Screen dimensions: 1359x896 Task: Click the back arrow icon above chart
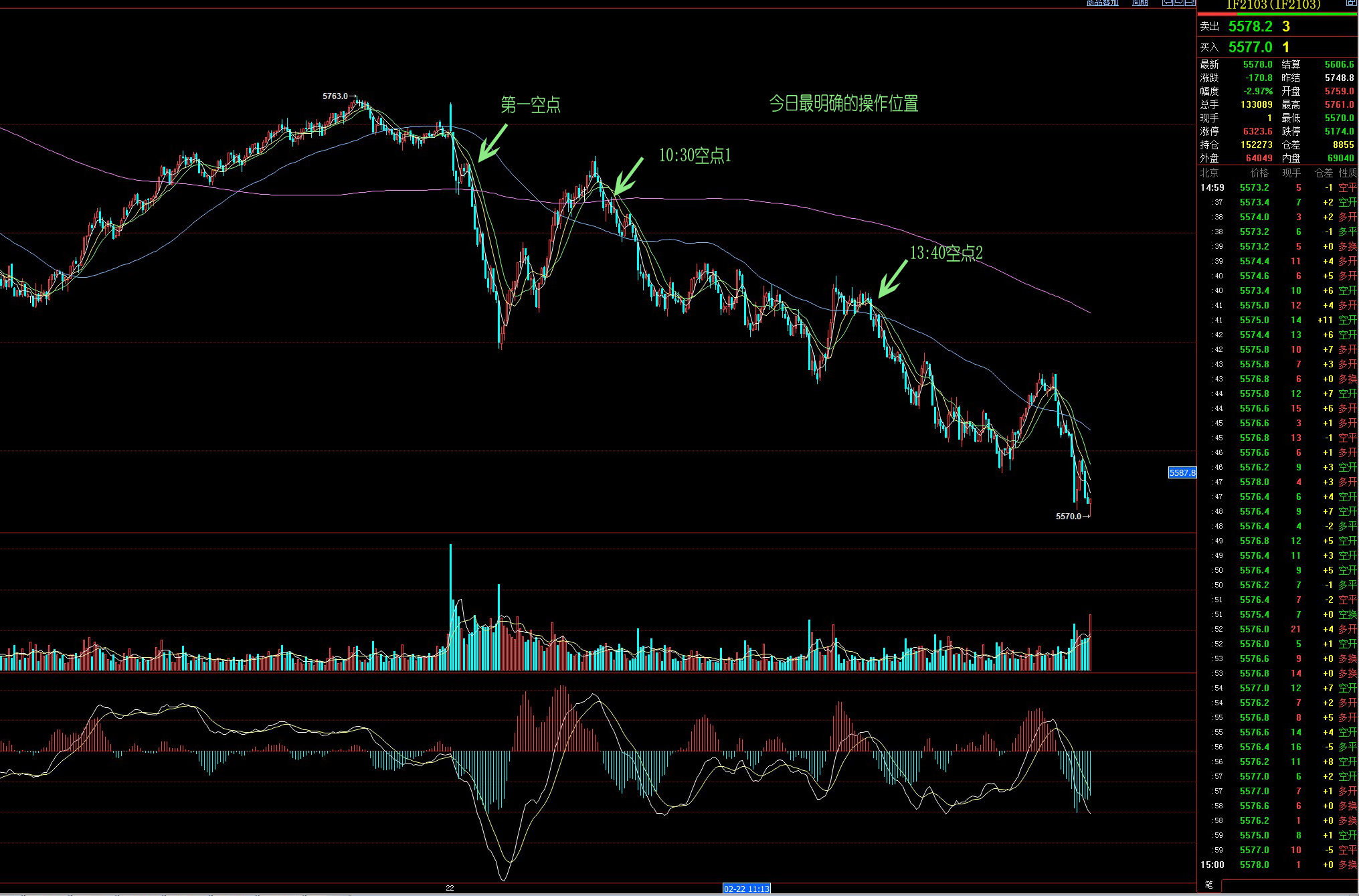(x=1168, y=3)
